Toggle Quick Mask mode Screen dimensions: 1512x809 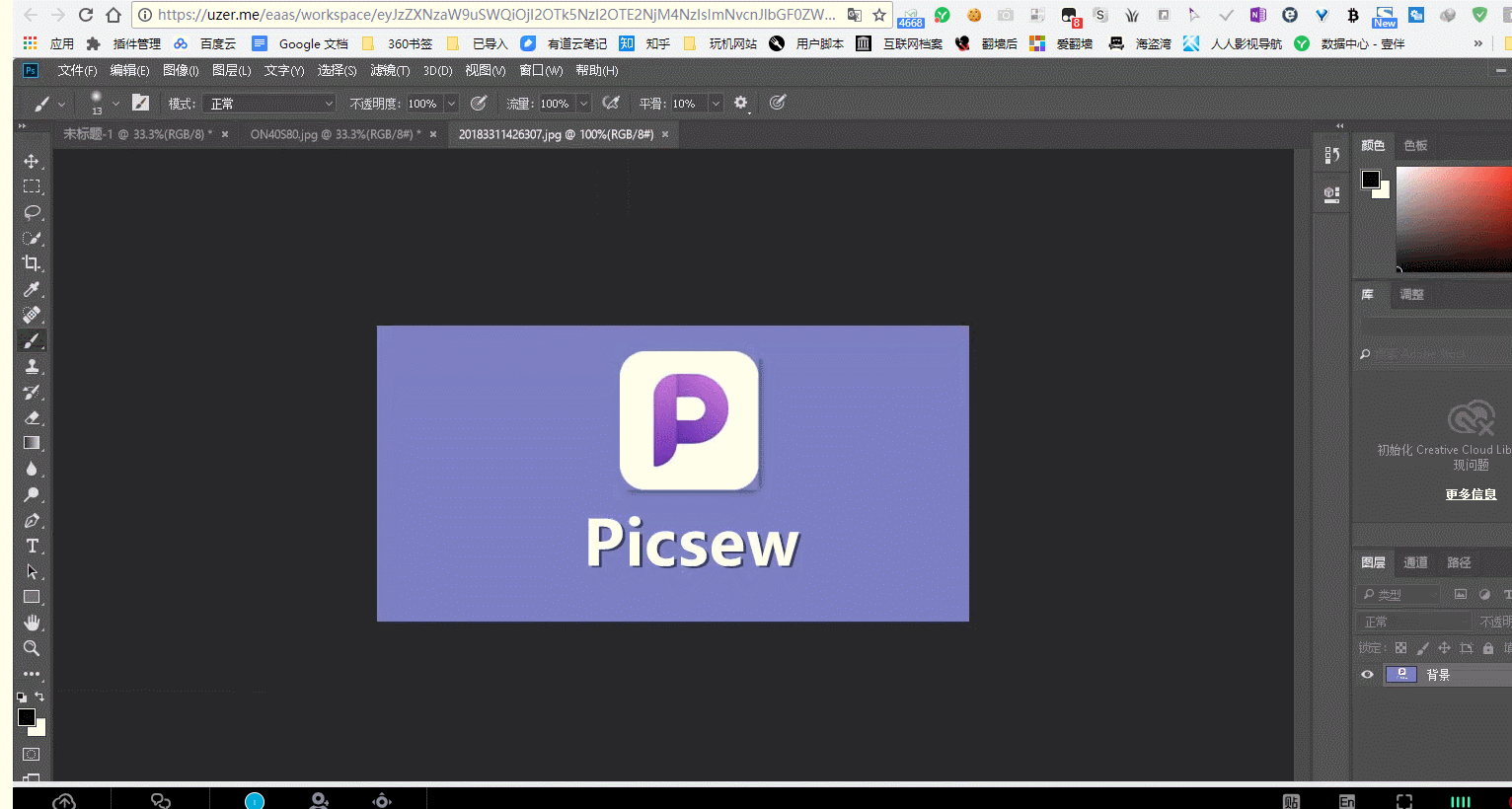pyautogui.click(x=32, y=754)
